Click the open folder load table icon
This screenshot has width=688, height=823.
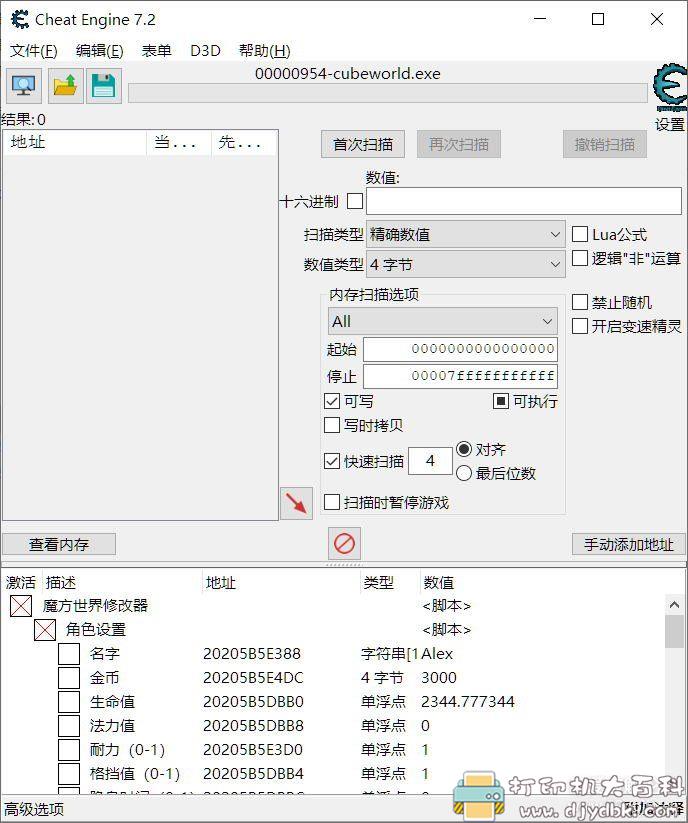point(66,86)
